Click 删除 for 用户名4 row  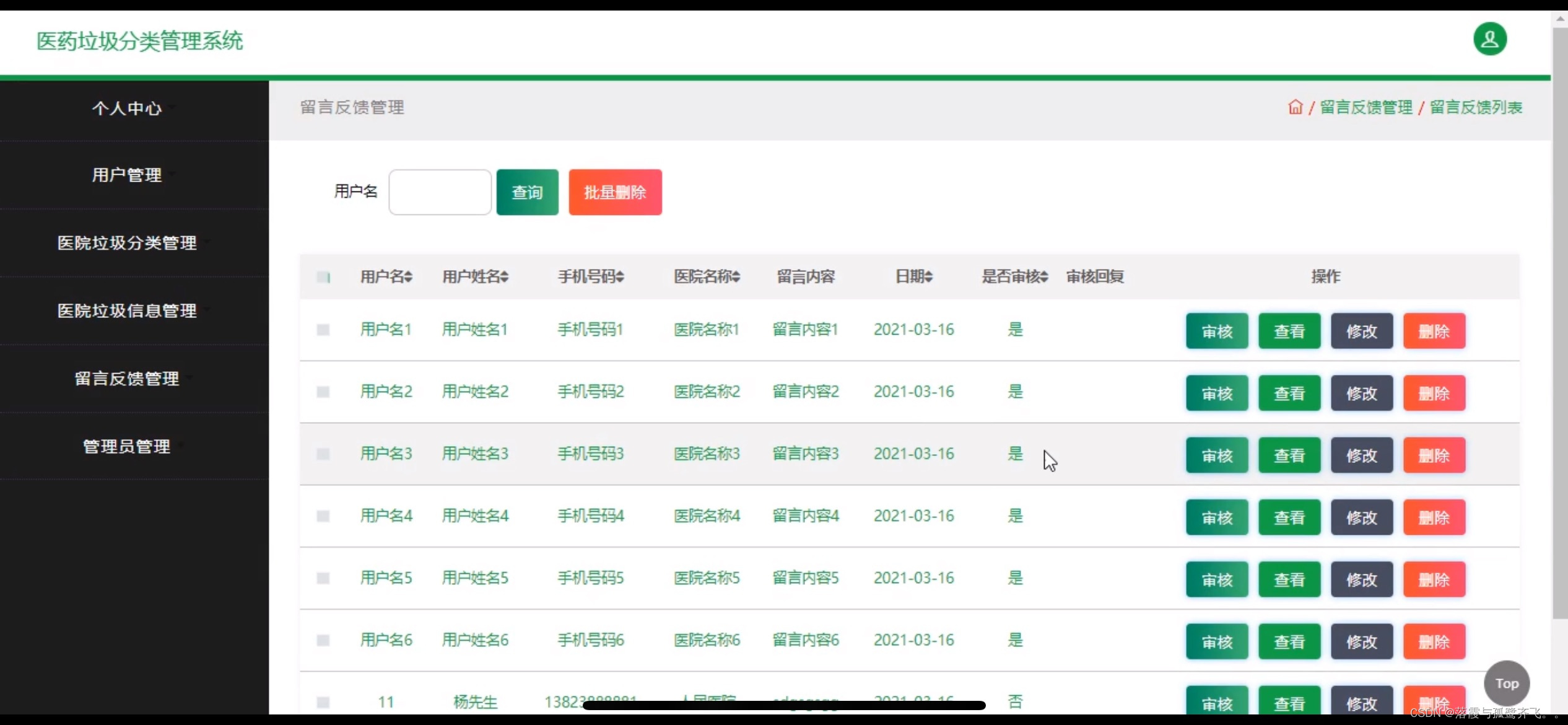[1434, 517]
